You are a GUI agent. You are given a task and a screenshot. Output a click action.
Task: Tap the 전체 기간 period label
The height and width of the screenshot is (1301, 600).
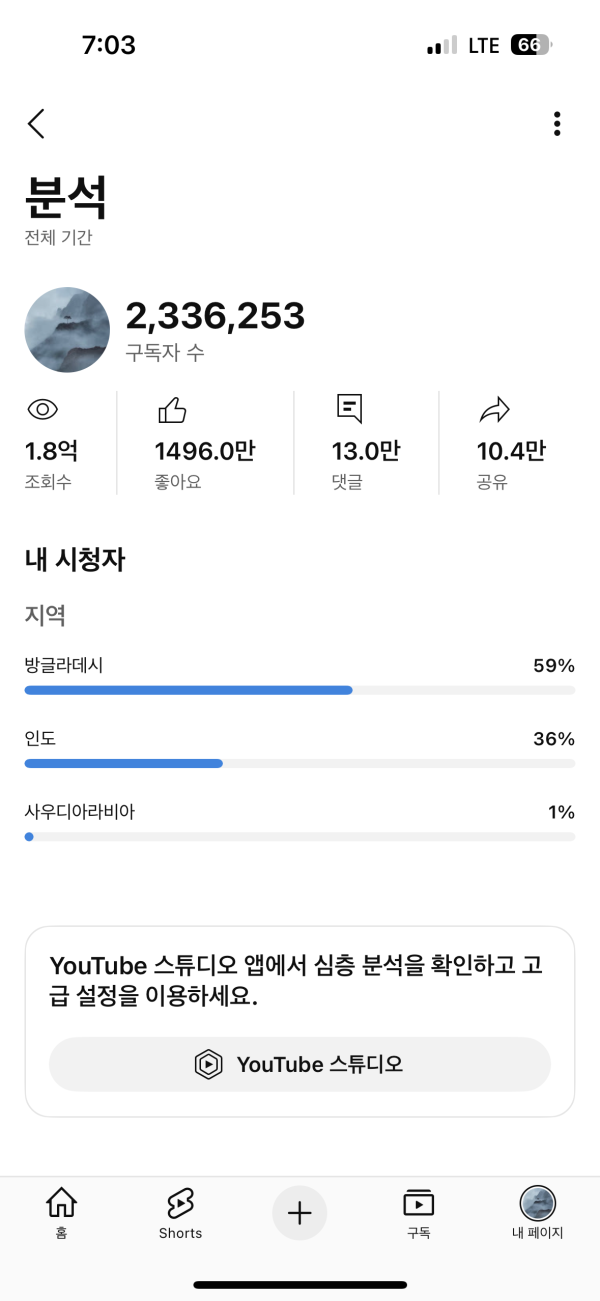coord(59,238)
